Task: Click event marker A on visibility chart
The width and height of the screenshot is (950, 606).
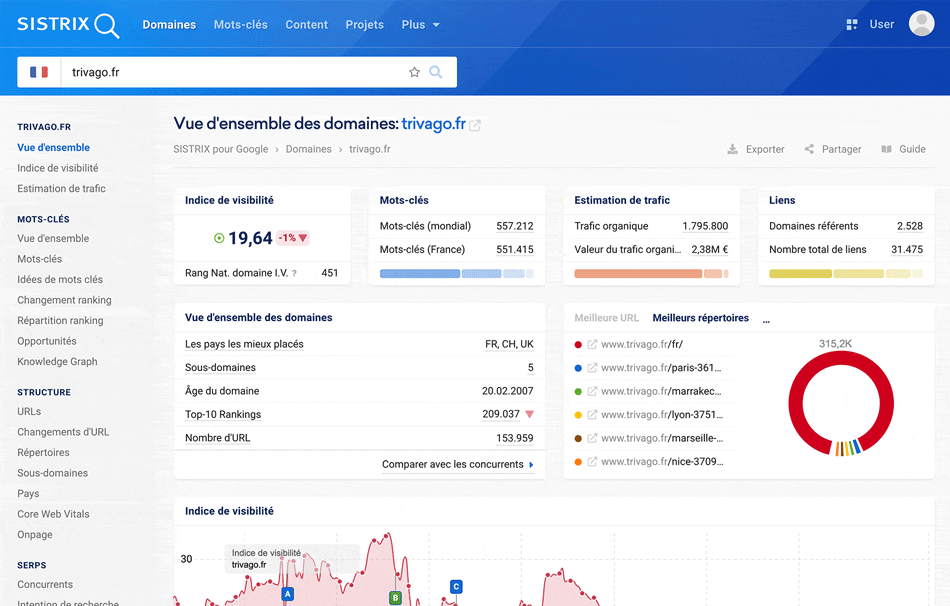Action: [x=288, y=594]
